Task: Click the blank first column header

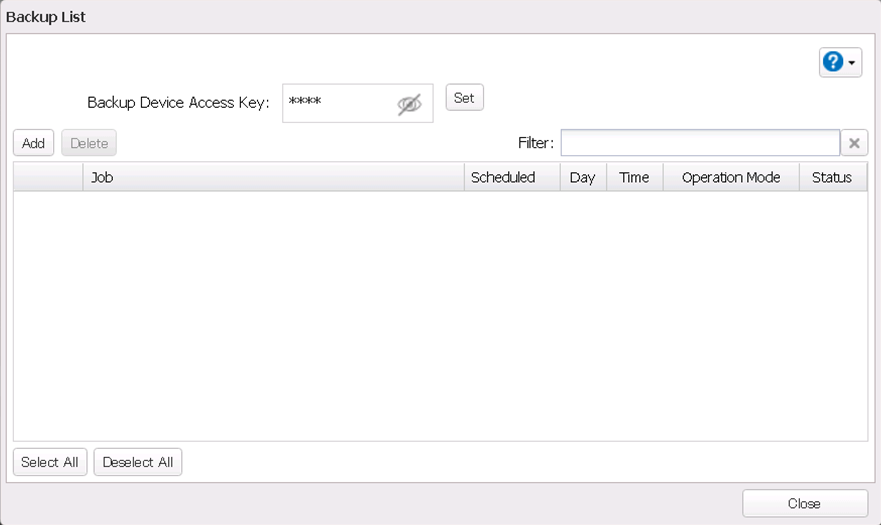Action: click(x=48, y=177)
